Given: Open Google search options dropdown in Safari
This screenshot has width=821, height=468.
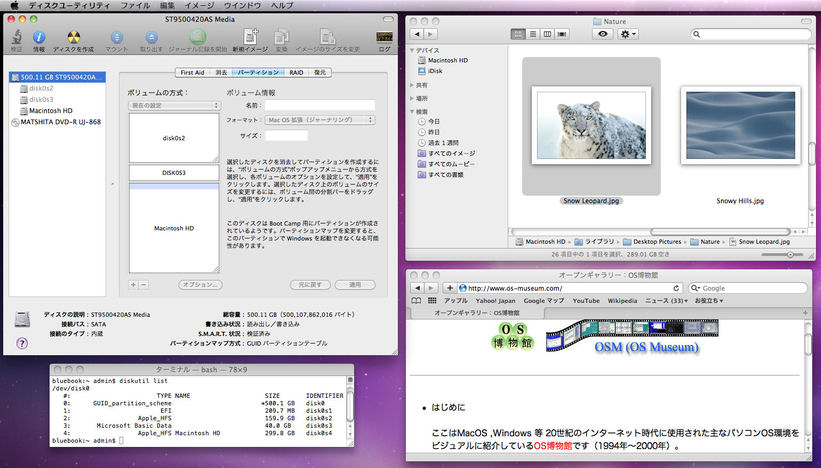Looking at the screenshot, I should [696, 288].
